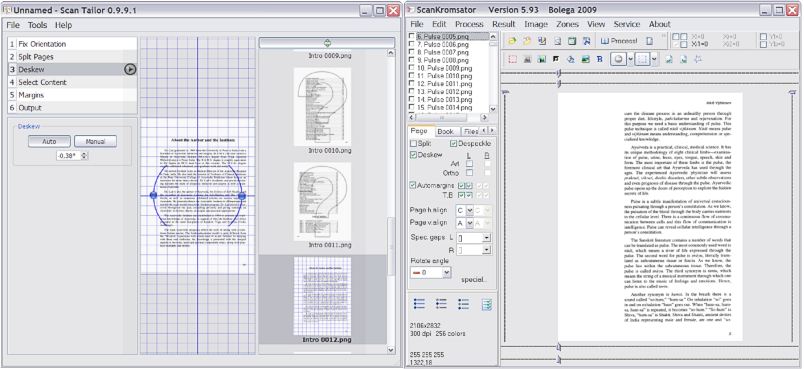
Task: Click the Process! button
Action: pos(618,41)
